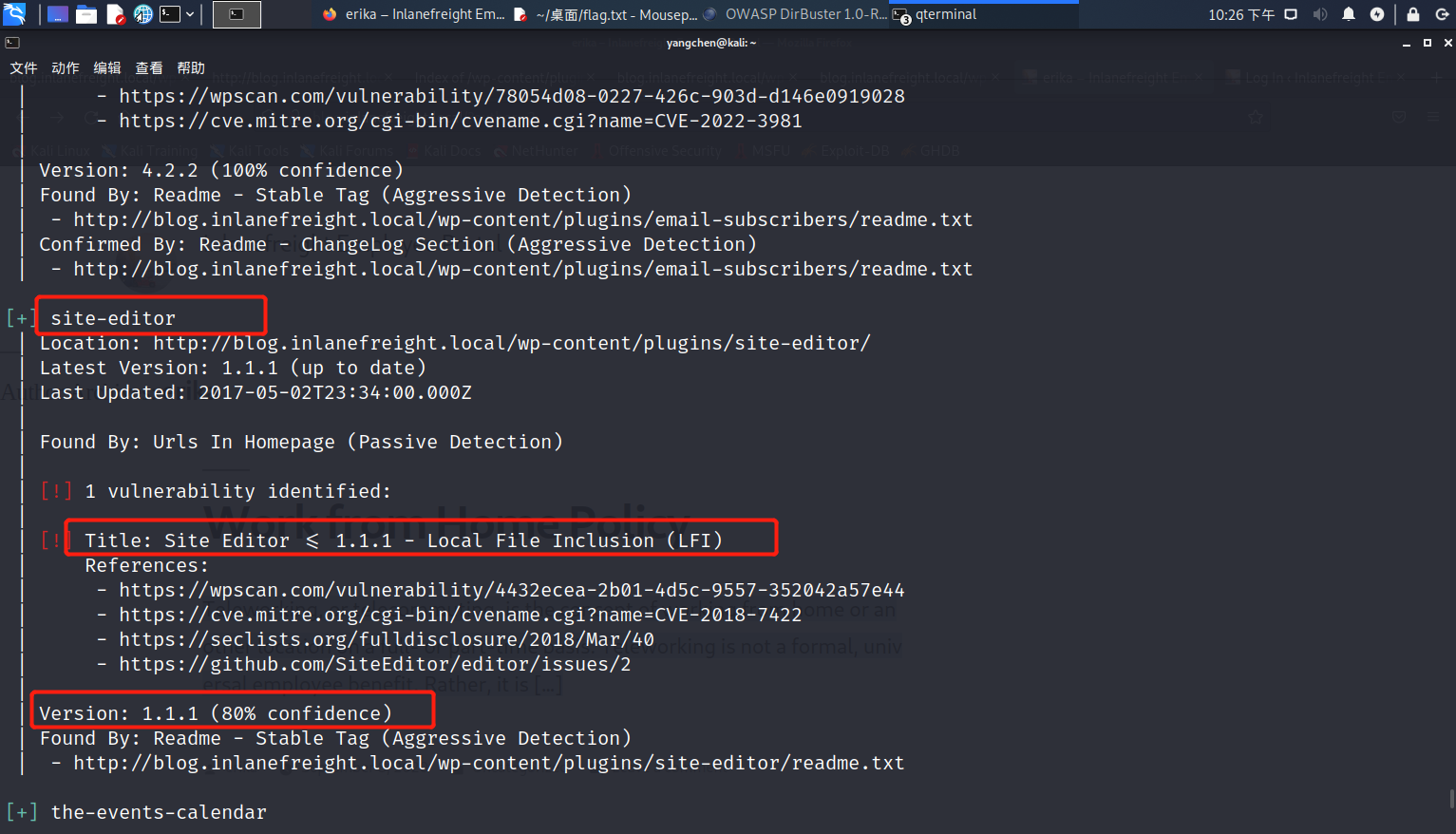The image size is (1456, 834).
Task: Open the power manager lightning icon
Action: pyautogui.click(x=1377, y=14)
